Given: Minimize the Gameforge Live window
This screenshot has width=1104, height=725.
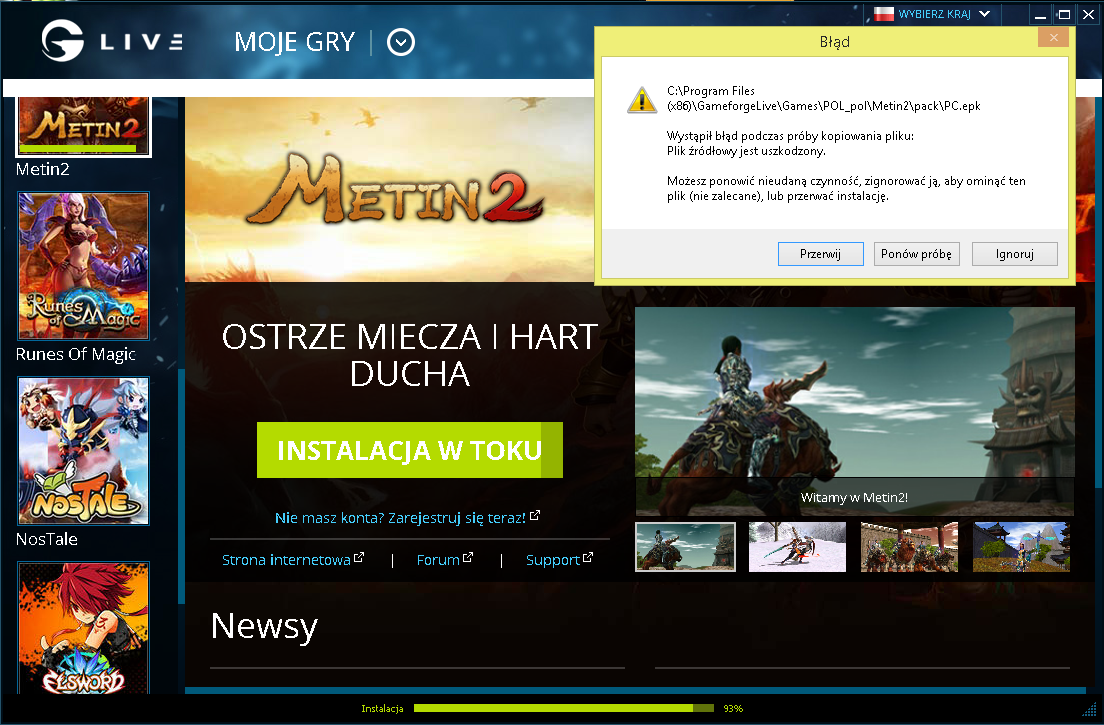Looking at the screenshot, I should (x=1040, y=14).
